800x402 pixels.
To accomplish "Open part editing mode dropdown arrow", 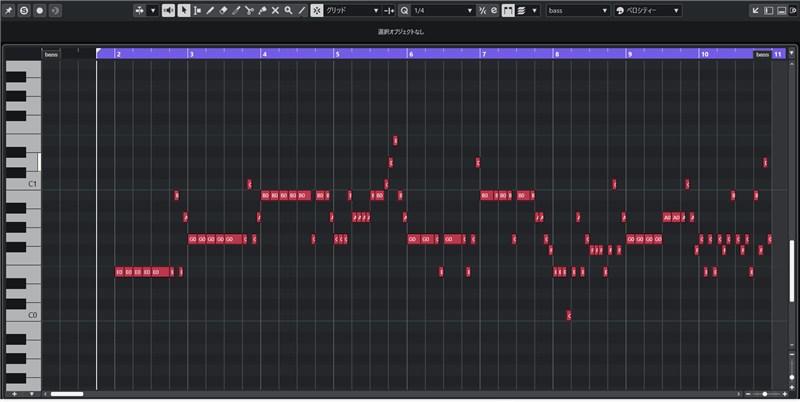I will pos(534,10).
